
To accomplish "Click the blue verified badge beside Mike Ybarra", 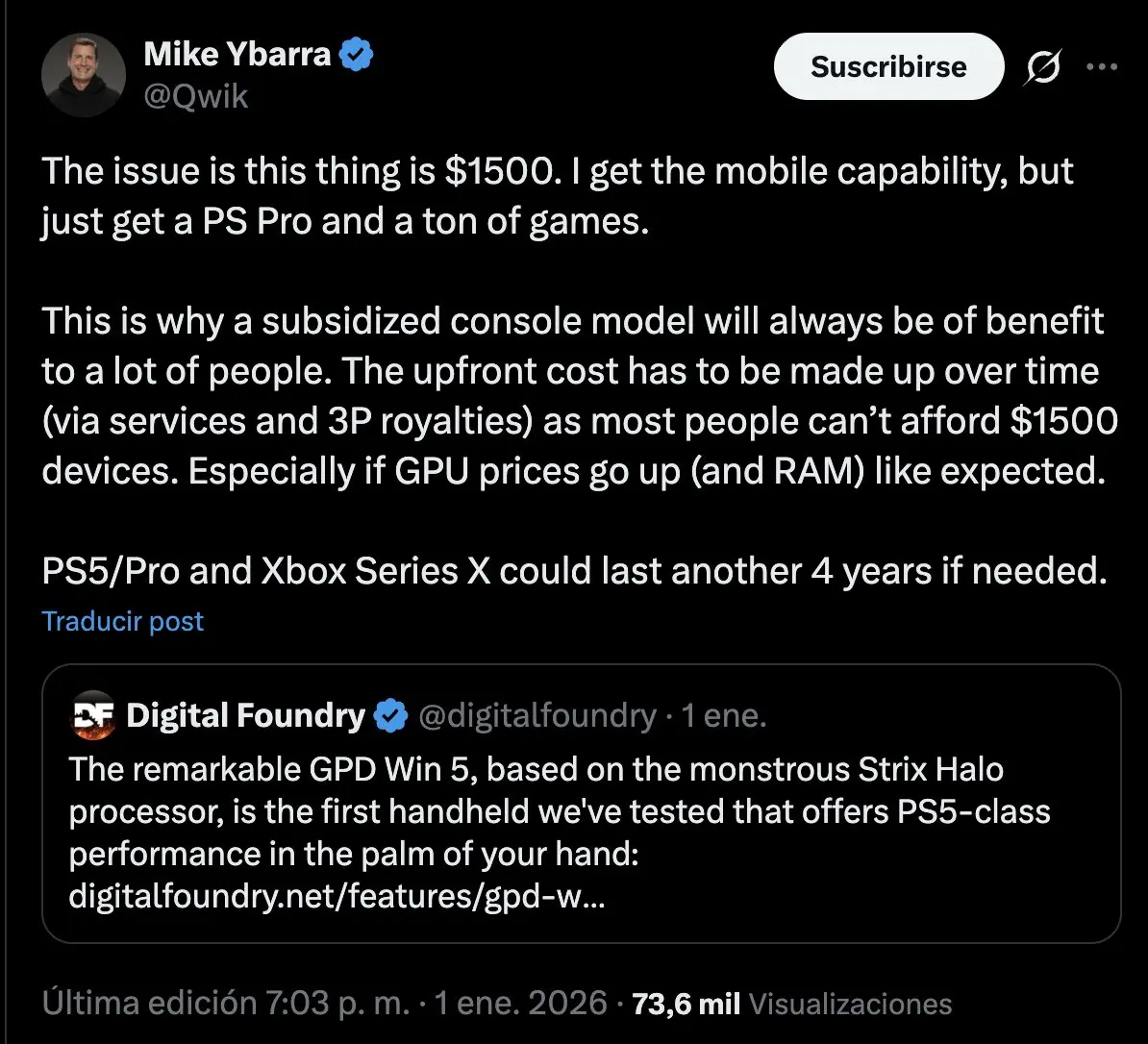I will 358,56.
